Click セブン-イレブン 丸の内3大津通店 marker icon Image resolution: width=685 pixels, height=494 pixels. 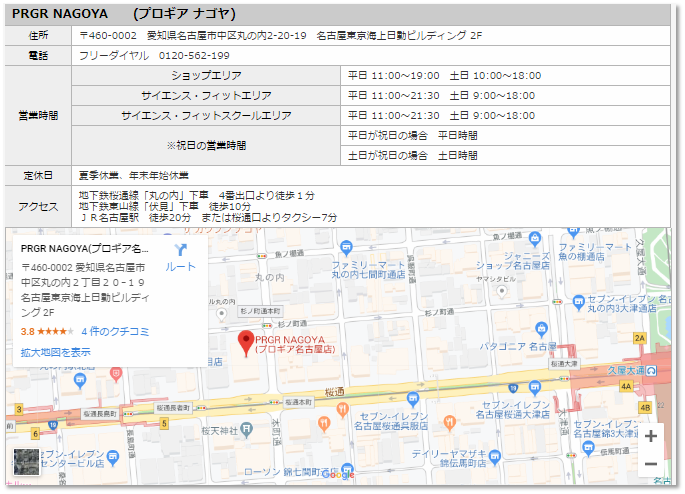(x=579, y=302)
